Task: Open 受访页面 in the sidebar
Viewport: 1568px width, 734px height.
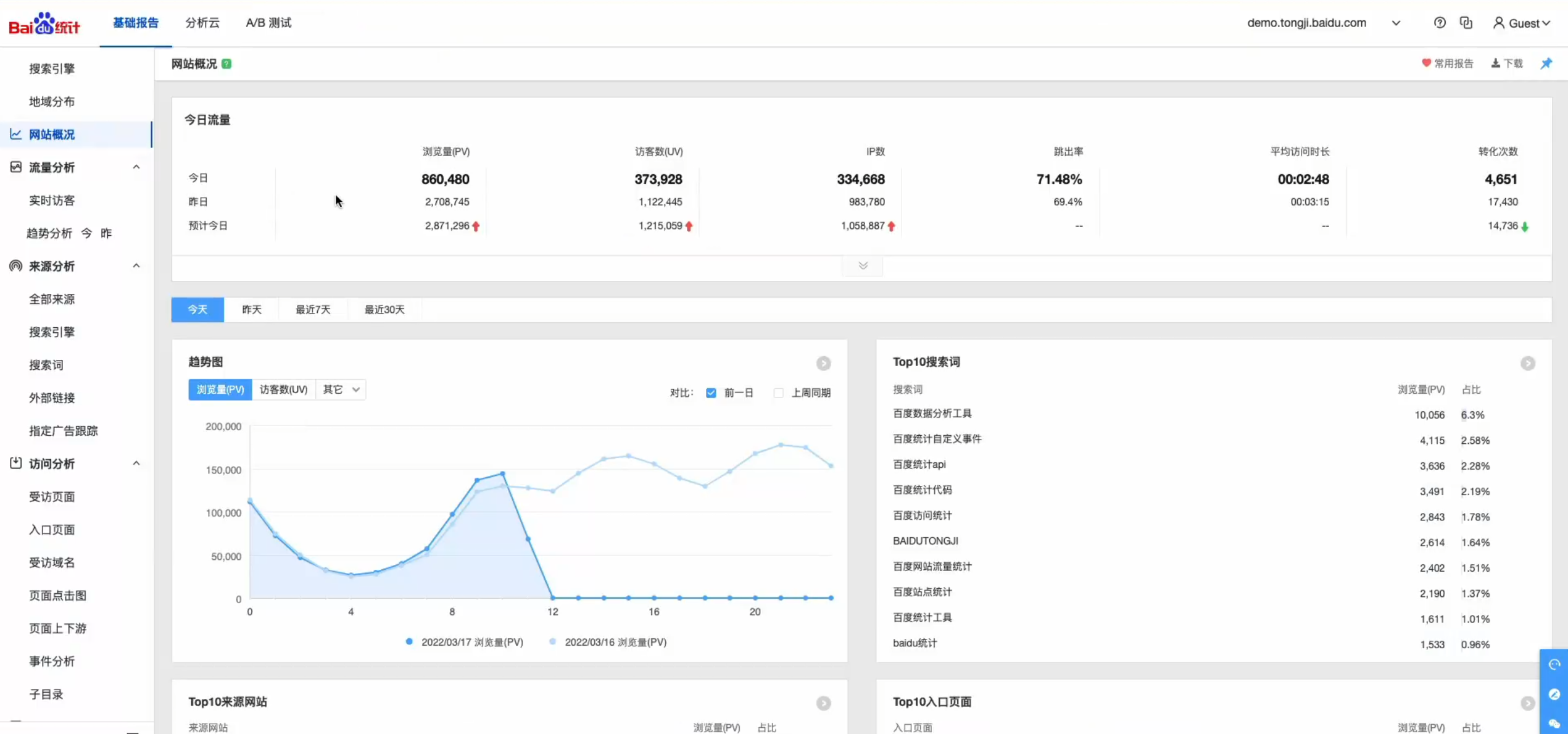Action: pos(52,496)
